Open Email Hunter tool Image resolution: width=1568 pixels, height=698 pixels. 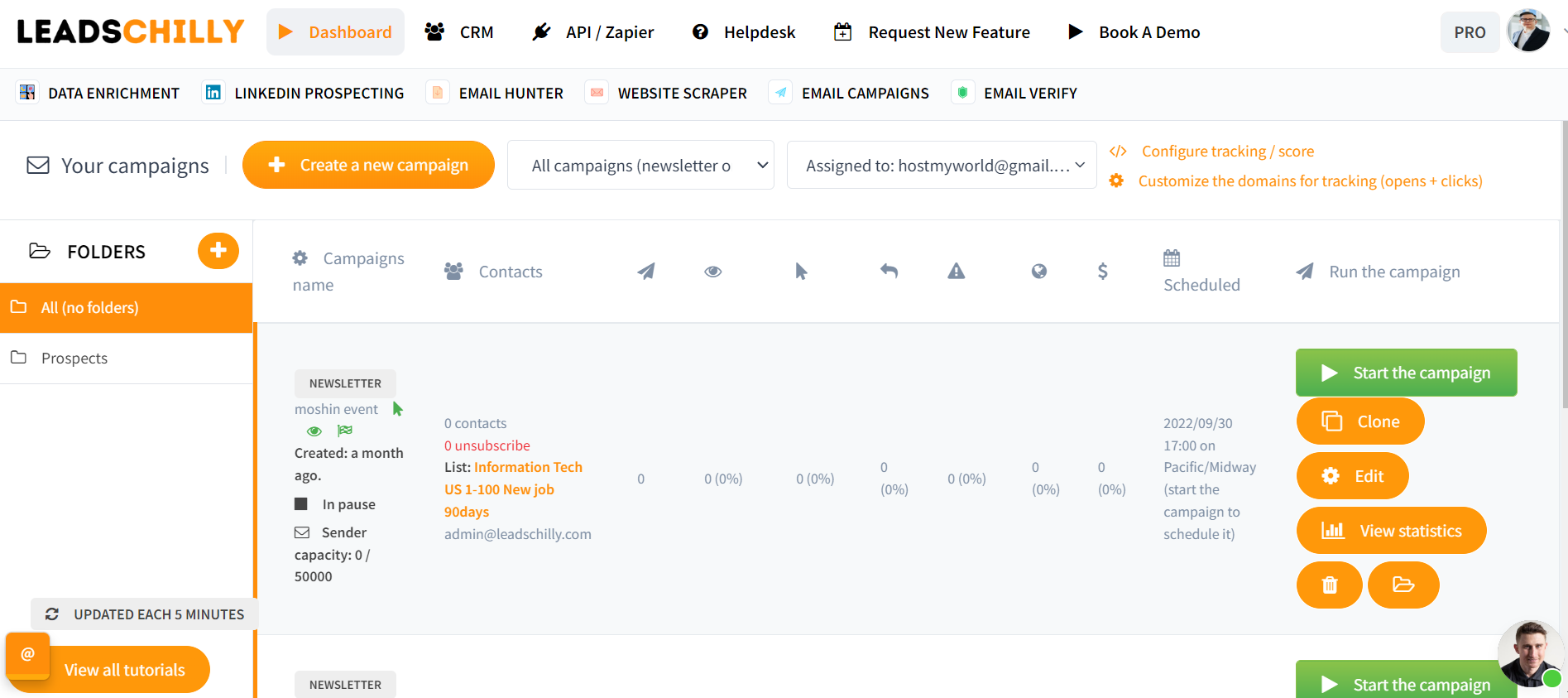pyautogui.click(x=495, y=93)
